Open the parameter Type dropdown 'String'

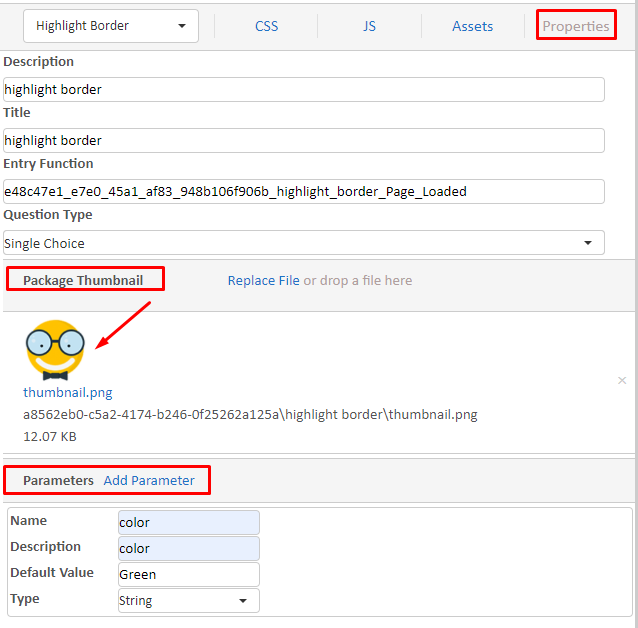click(x=189, y=601)
